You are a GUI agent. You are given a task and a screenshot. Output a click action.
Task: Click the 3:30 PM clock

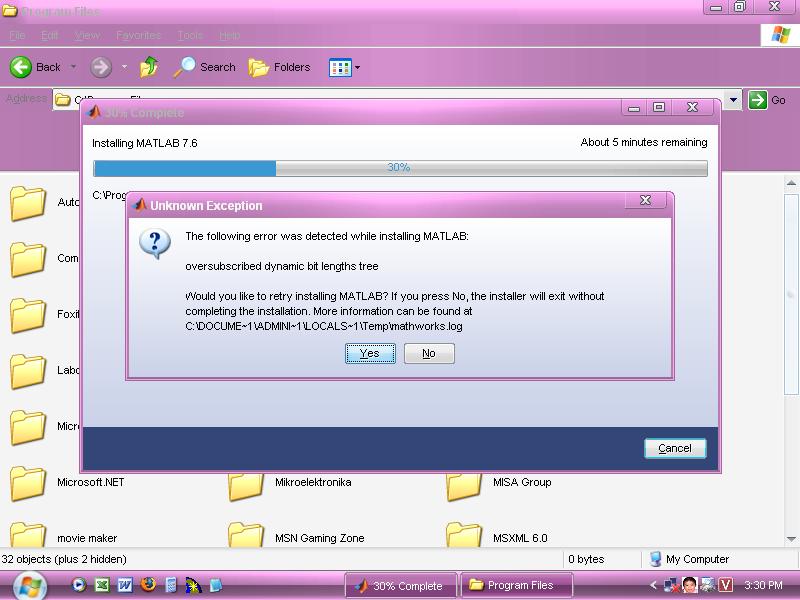click(x=763, y=585)
